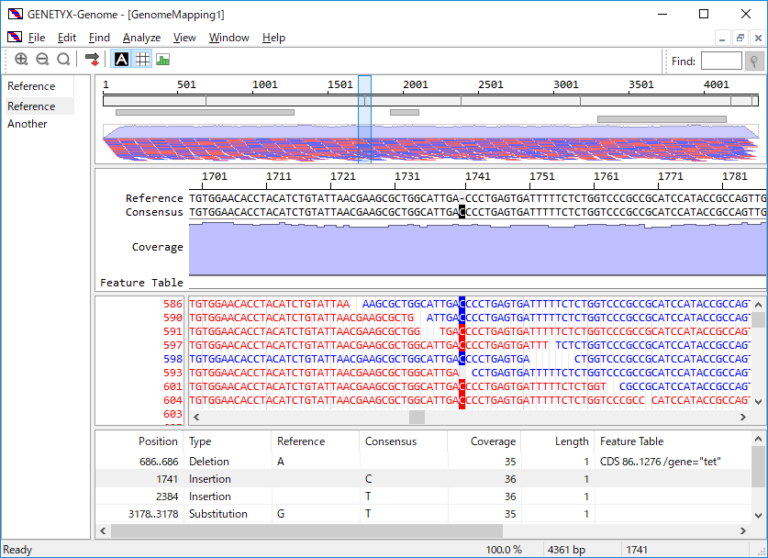Select the 686..686 Deletion row

[423, 461]
